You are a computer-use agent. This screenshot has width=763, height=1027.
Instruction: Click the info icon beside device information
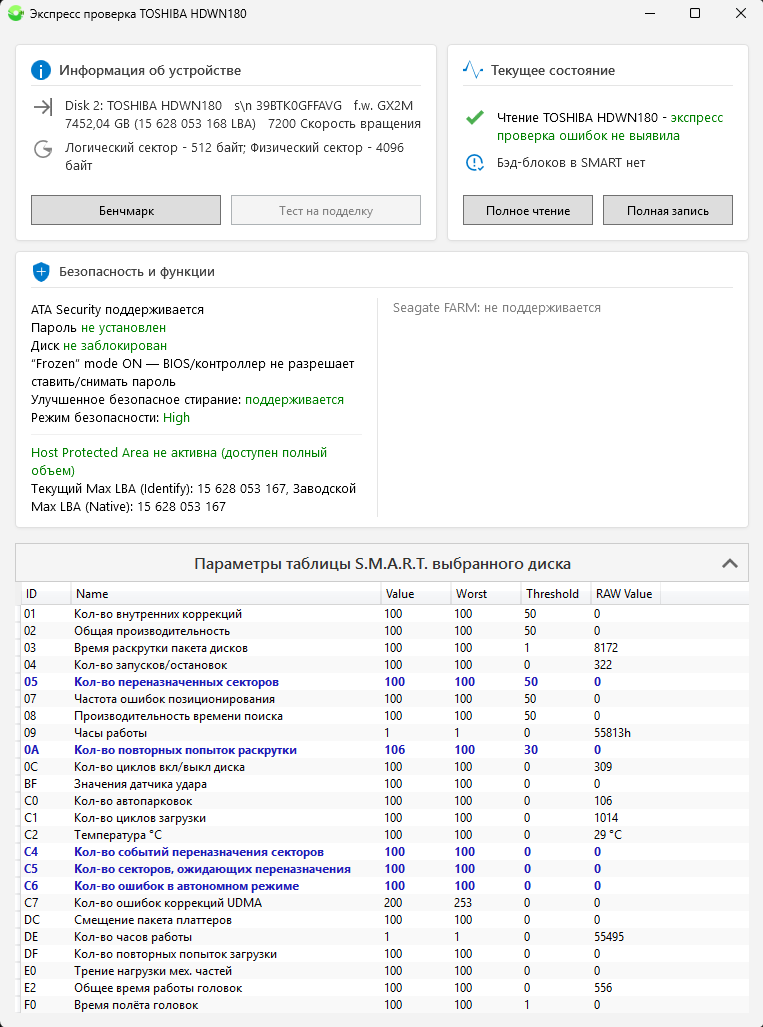[x=41, y=71]
